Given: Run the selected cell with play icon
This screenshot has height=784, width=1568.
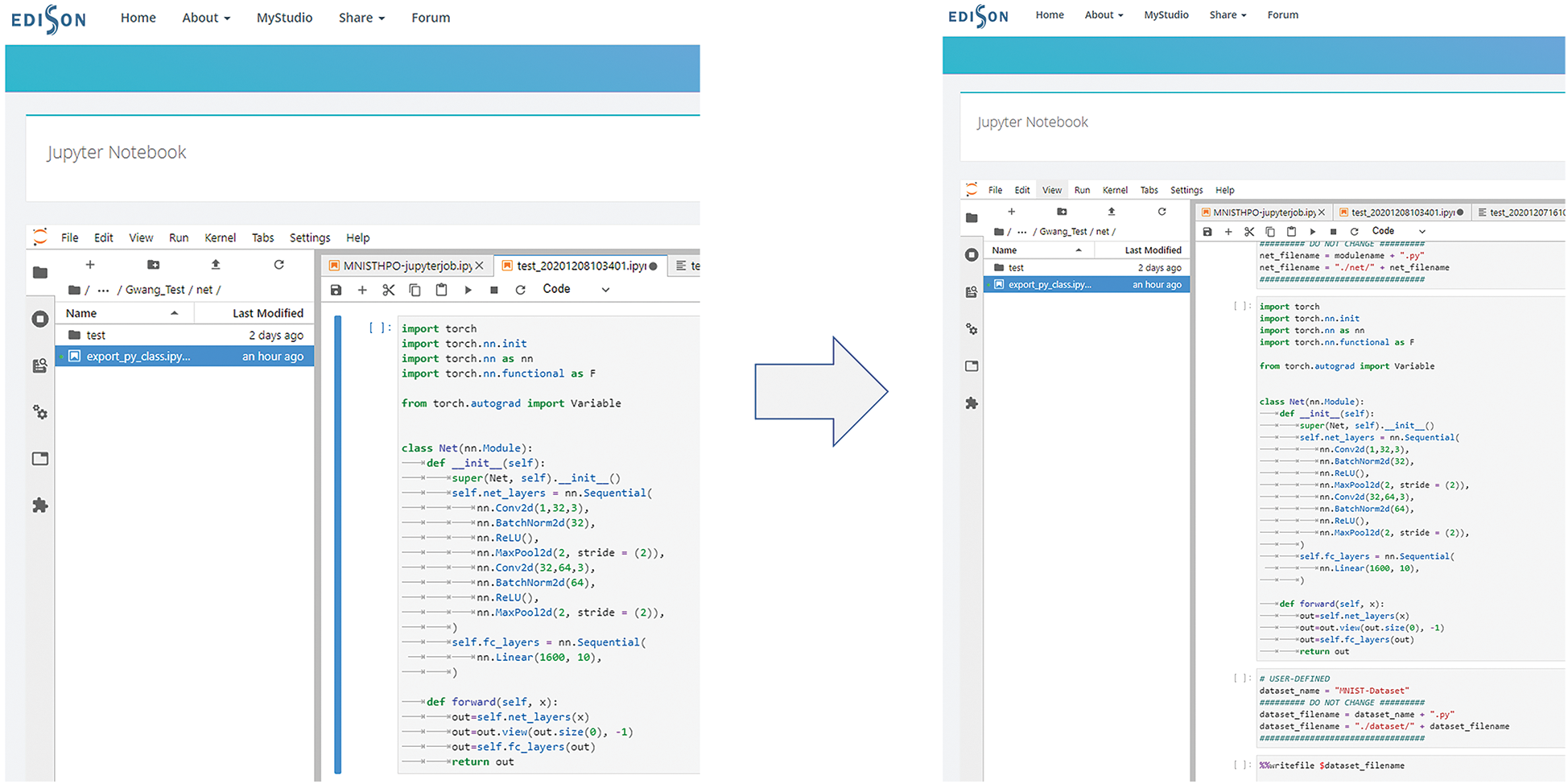Looking at the screenshot, I should click(x=468, y=290).
